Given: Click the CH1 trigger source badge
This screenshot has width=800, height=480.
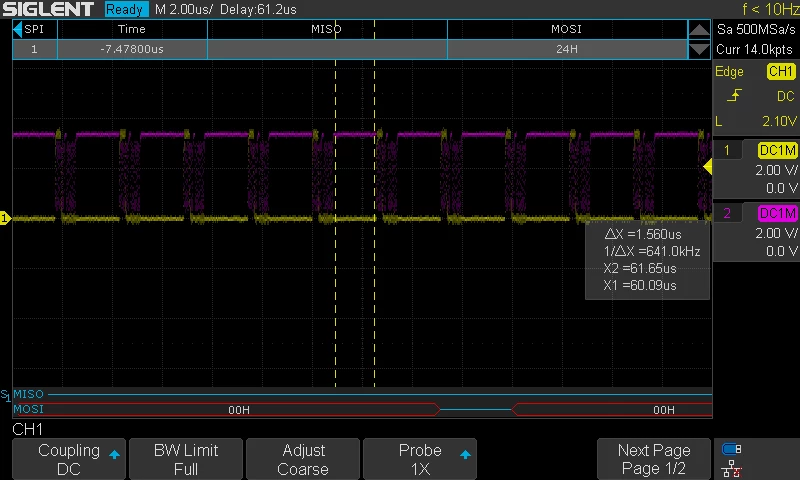Looking at the screenshot, I should (x=781, y=71).
